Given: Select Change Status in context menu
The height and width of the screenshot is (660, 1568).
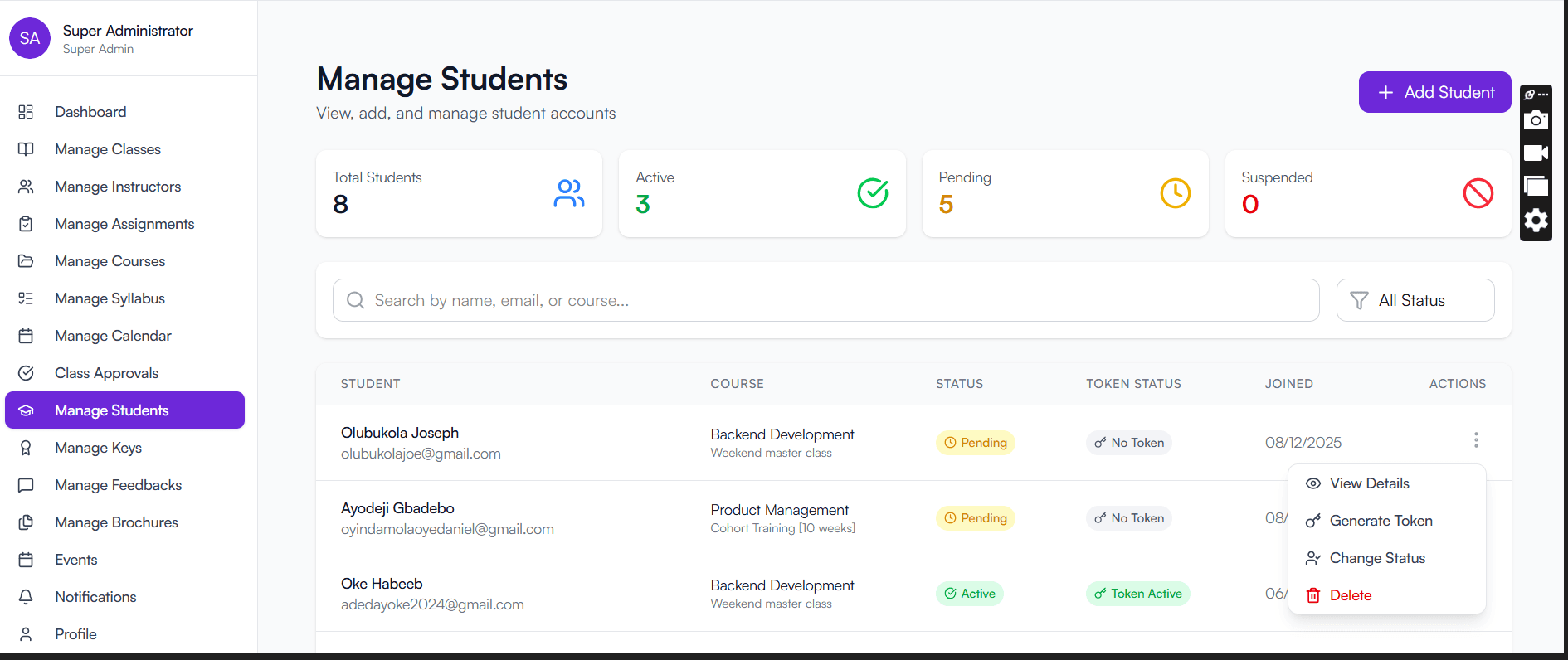Looking at the screenshot, I should [x=1377, y=558].
